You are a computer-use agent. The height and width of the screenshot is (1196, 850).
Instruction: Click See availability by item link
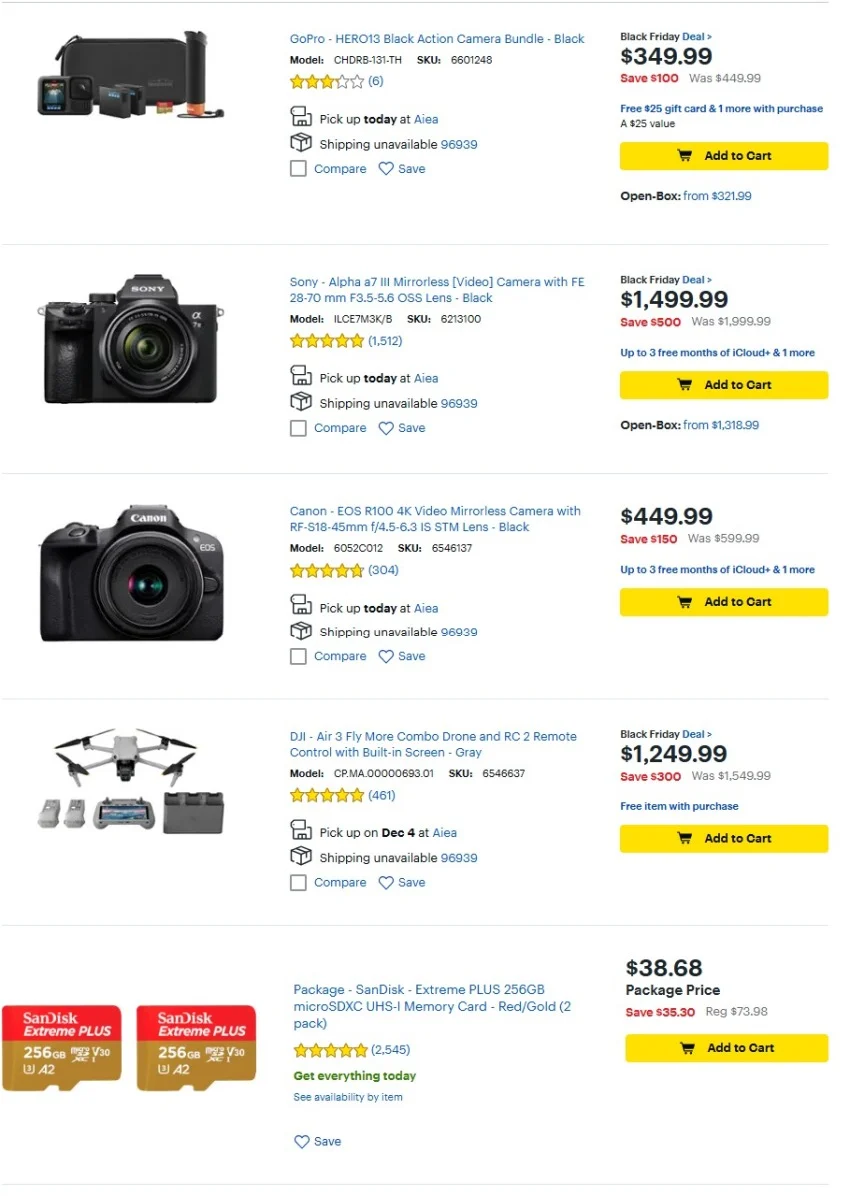coord(348,1097)
